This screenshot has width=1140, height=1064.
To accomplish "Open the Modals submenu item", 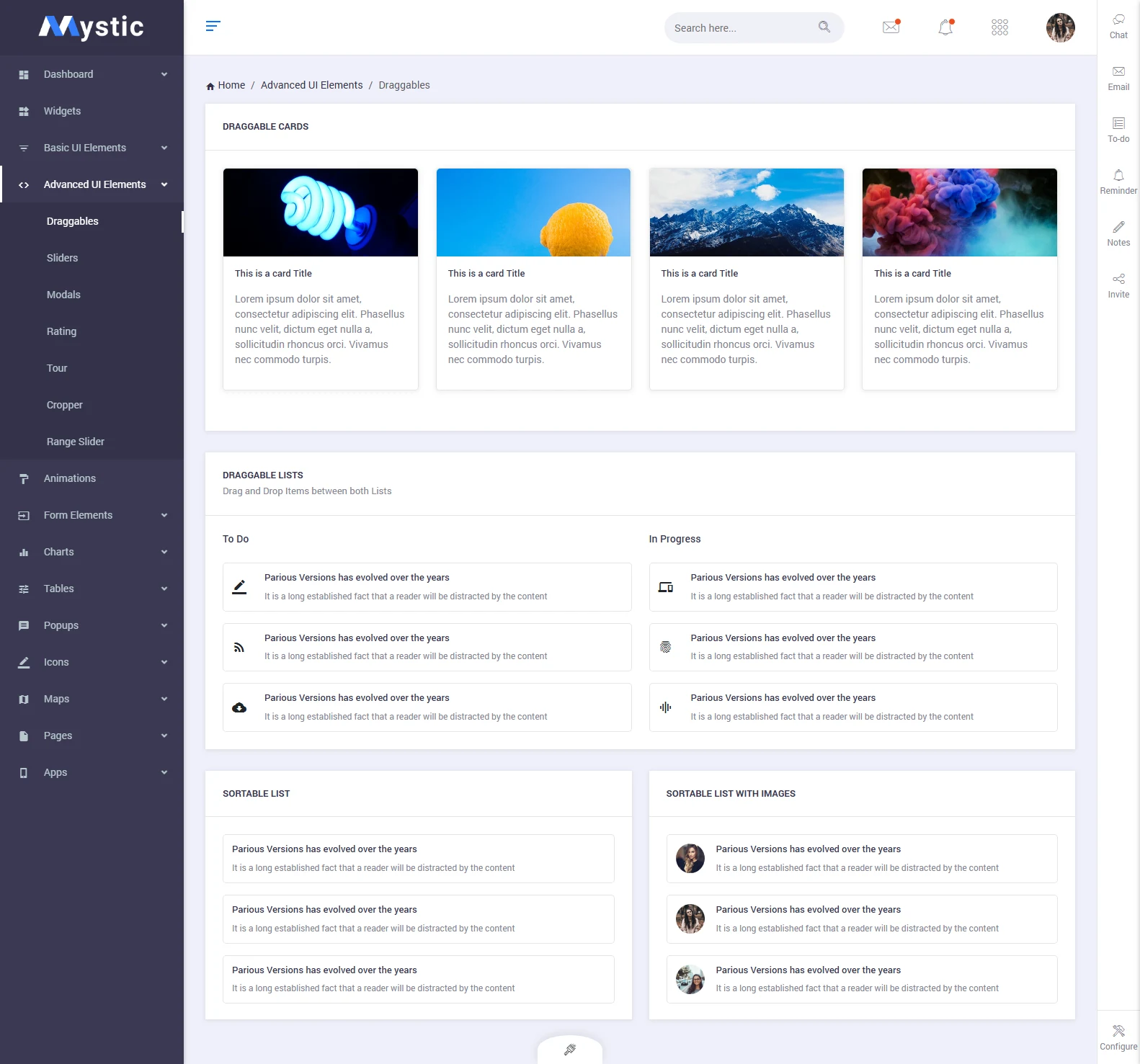I will [x=63, y=295].
